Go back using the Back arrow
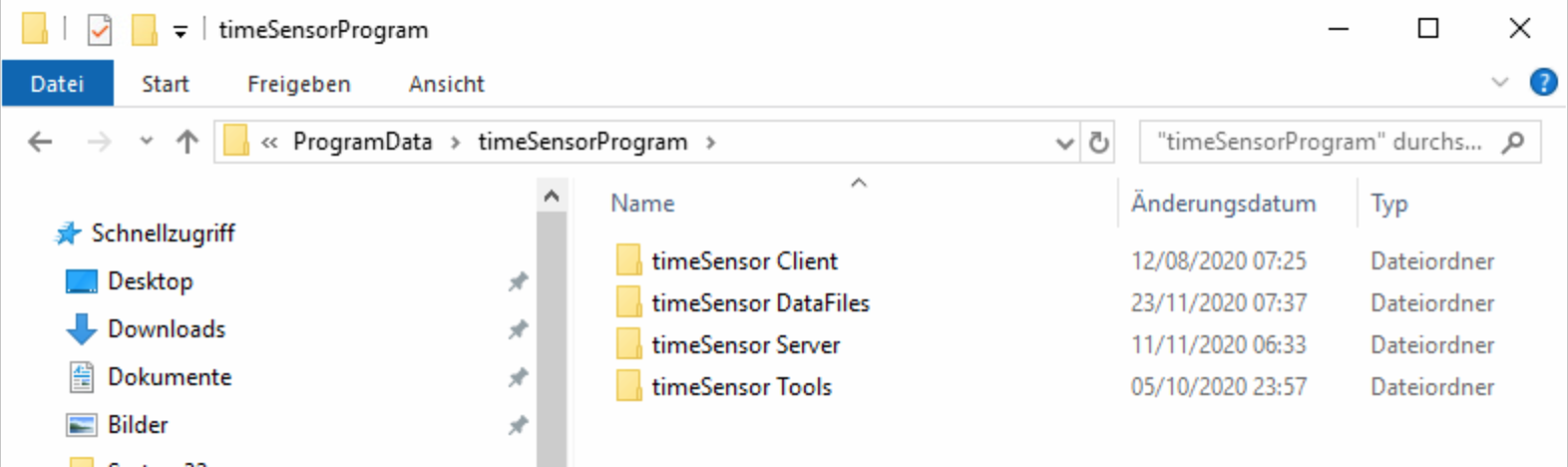 (x=40, y=142)
